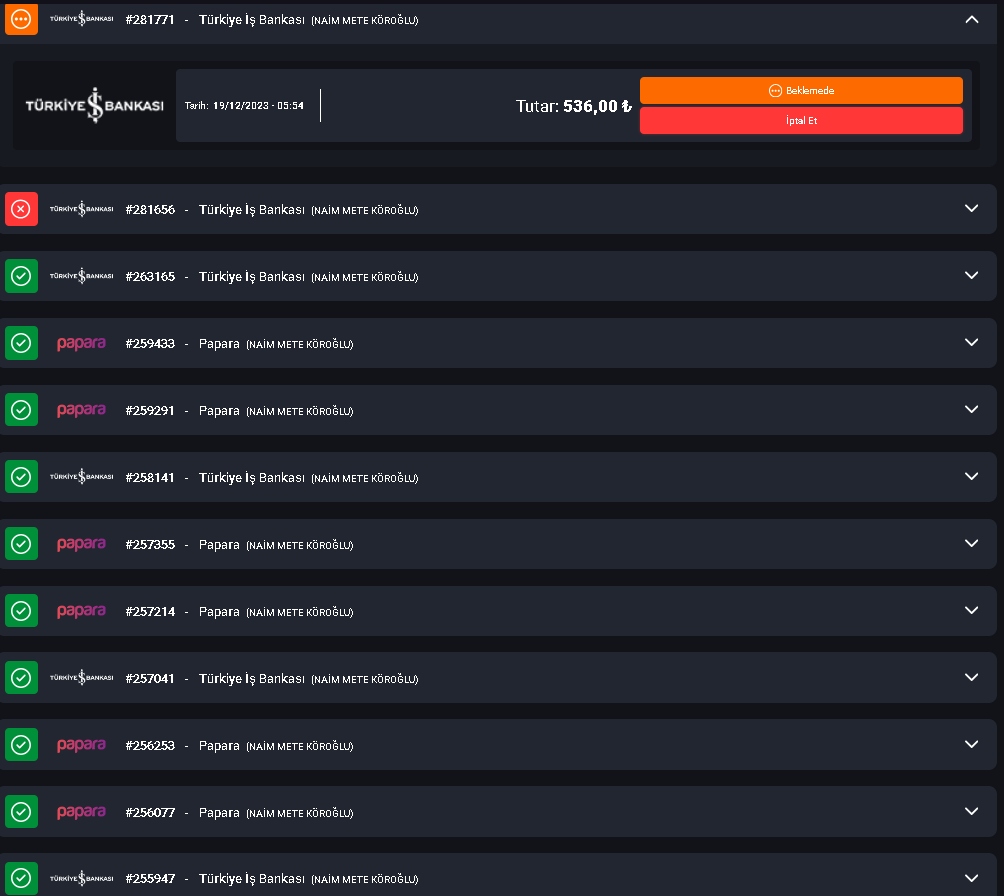Open details chevron for transaction #256077

971,811
